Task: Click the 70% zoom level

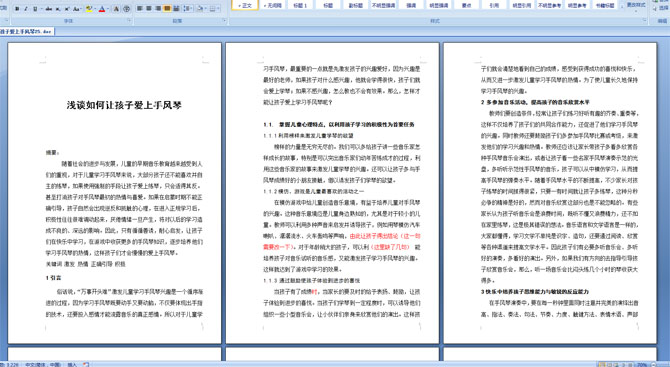Action: click(x=641, y=364)
